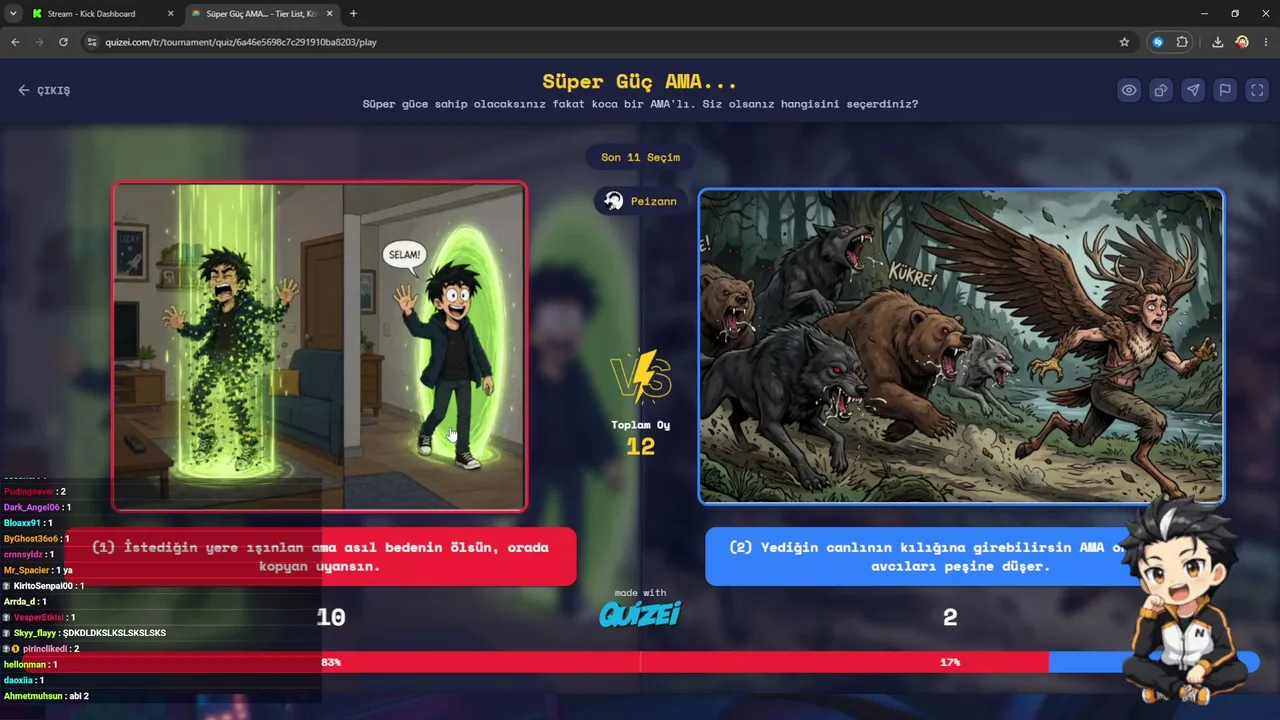Viewport: 1280px width, 720px height.
Task: Go back with the browser back arrow
Action: click(15, 42)
